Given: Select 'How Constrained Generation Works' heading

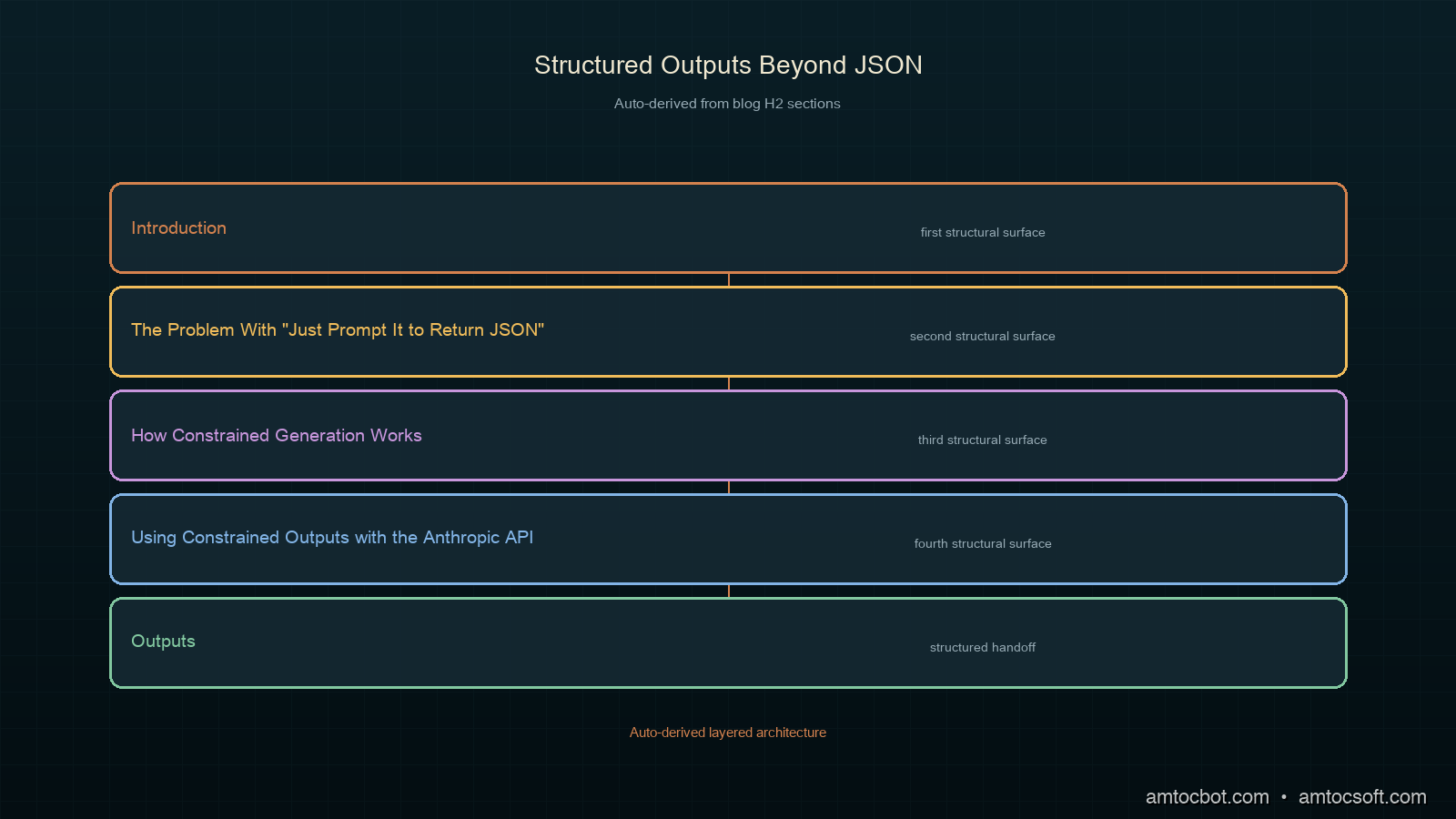Looking at the screenshot, I should (x=277, y=436).
